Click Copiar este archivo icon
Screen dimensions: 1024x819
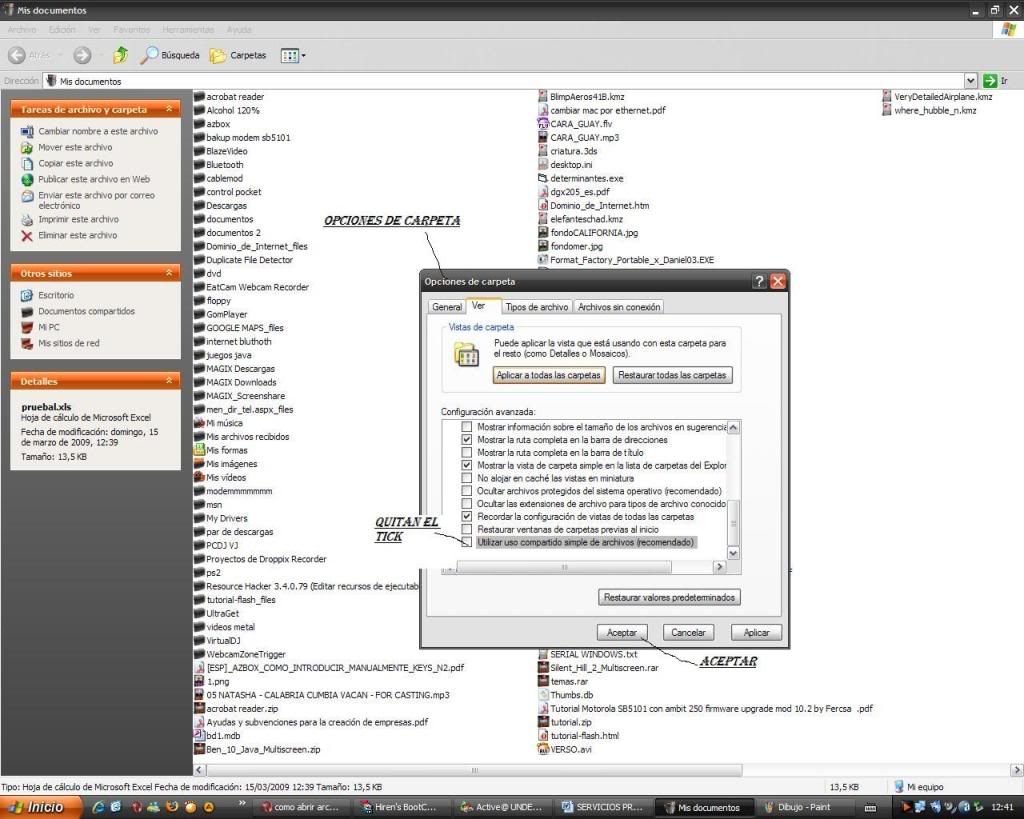27,163
